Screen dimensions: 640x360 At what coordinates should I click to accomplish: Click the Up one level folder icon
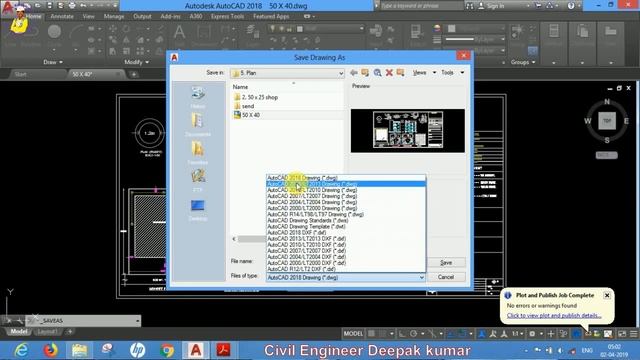365,73
